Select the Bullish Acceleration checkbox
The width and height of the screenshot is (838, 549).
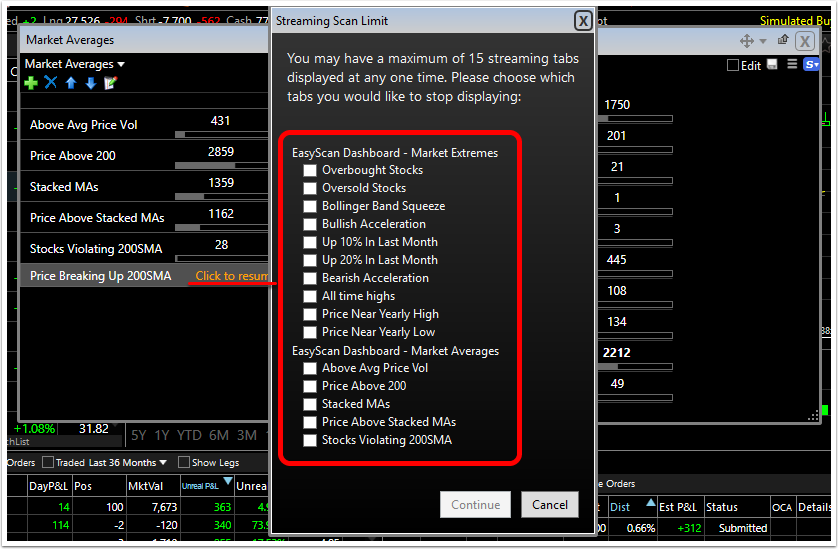coord(310,225)
